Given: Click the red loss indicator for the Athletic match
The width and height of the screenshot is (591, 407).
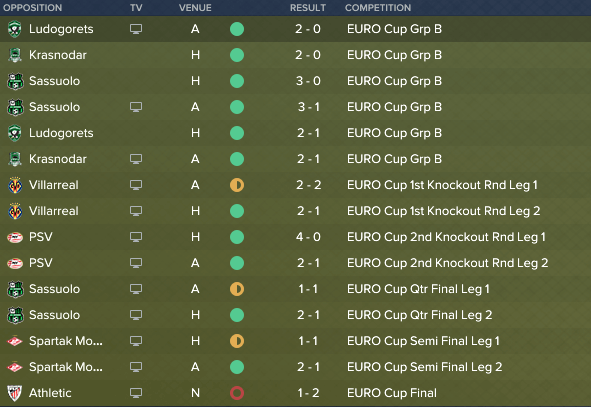Looking at the screenshot, I should (x=237, y=393).
